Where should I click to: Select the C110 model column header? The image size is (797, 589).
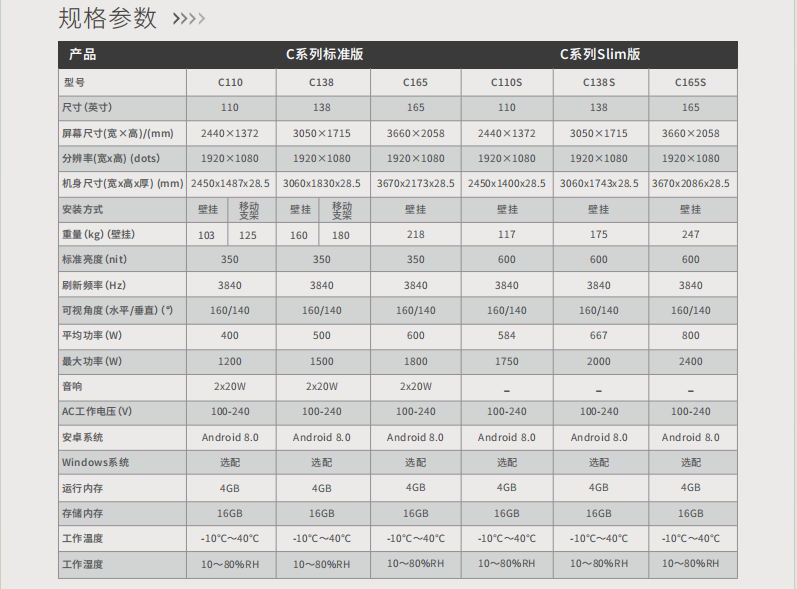230,82
